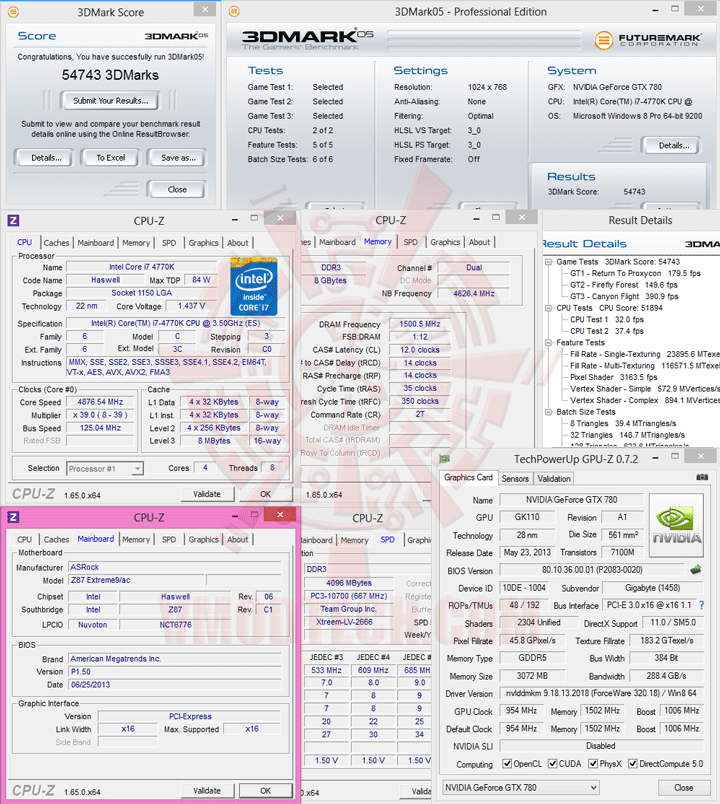Click To Excel in 3DMark Score window
The width and height of the screenshot is (720, 804).
click(x=111, y=158)
